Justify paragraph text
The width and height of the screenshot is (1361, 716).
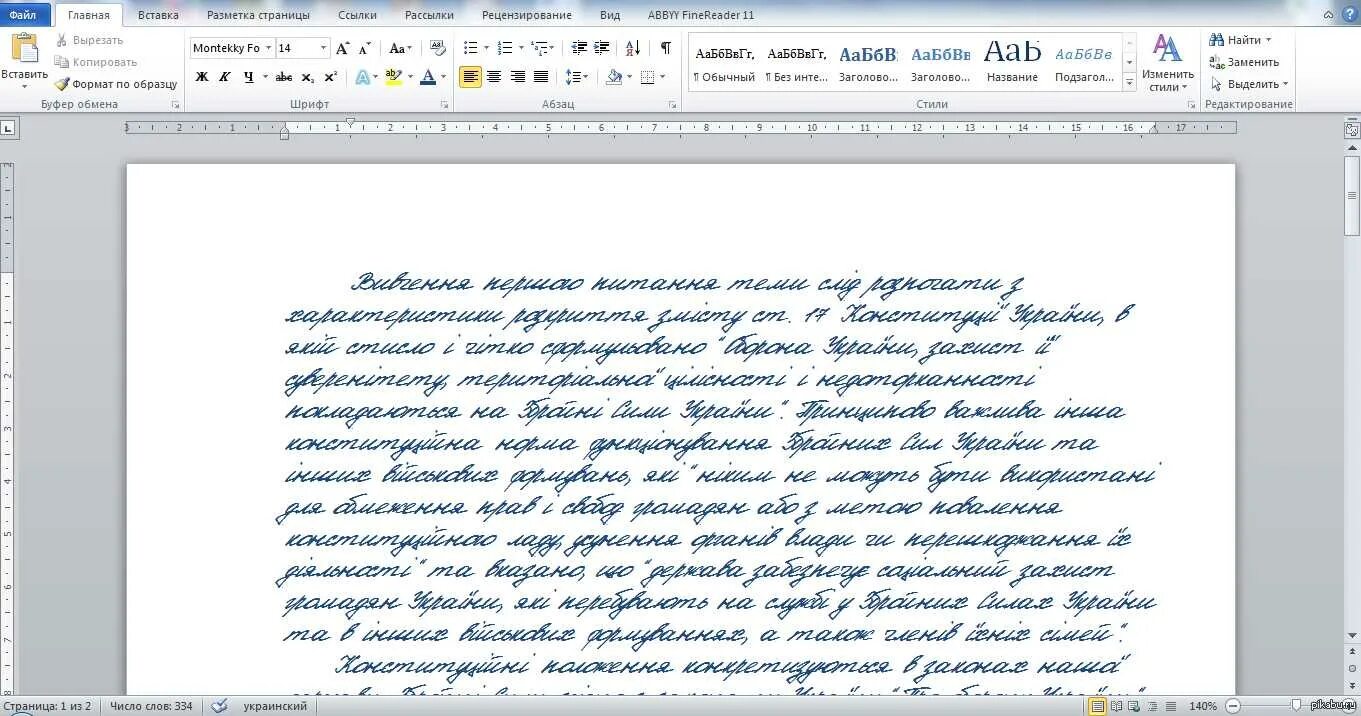[541, 77]
